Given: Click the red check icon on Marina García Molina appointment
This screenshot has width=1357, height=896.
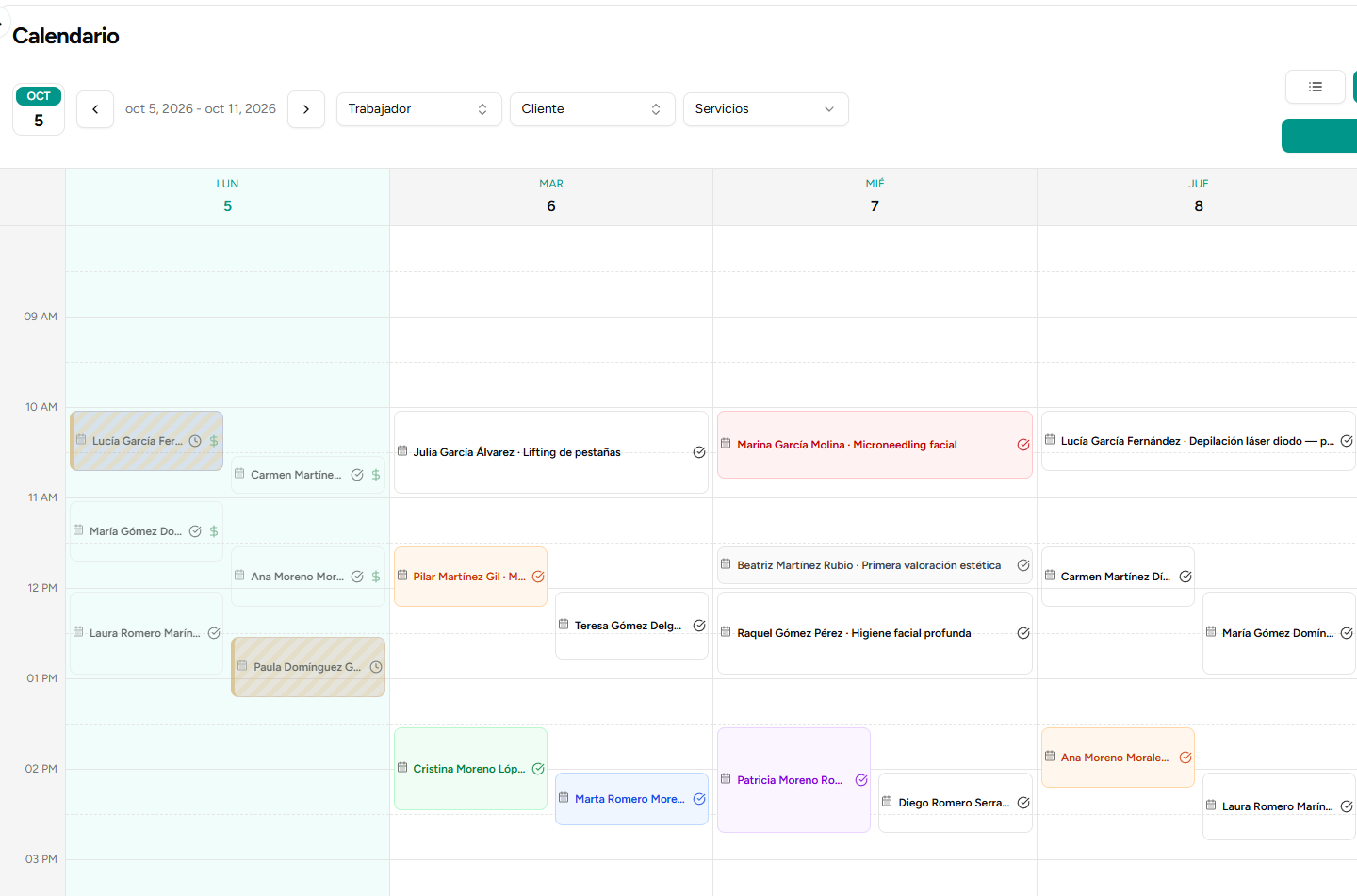Looking at the screenshot, I should click(x=1023, y=445).
